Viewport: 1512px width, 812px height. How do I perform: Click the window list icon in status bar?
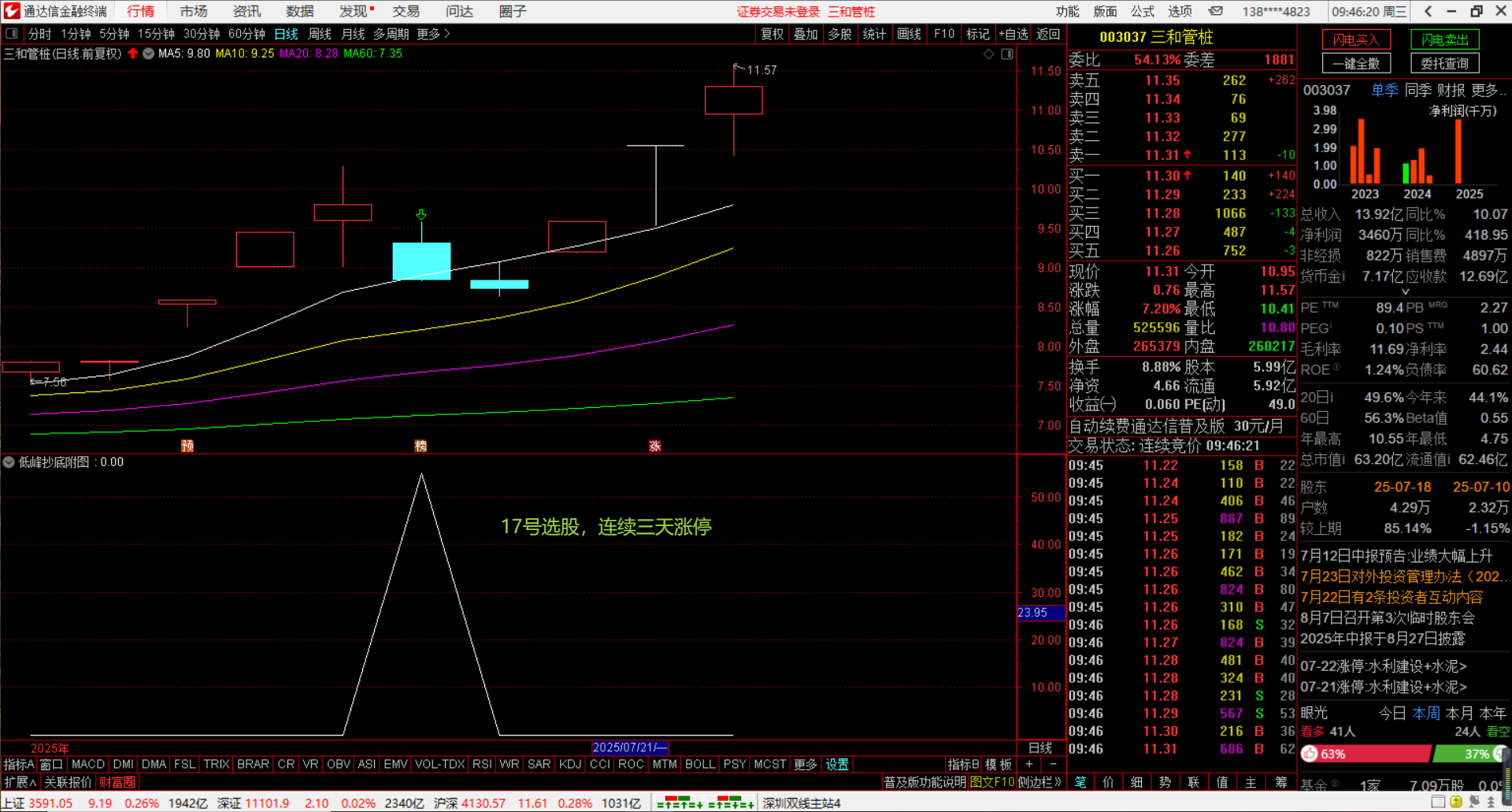[x=1438, y=803]
